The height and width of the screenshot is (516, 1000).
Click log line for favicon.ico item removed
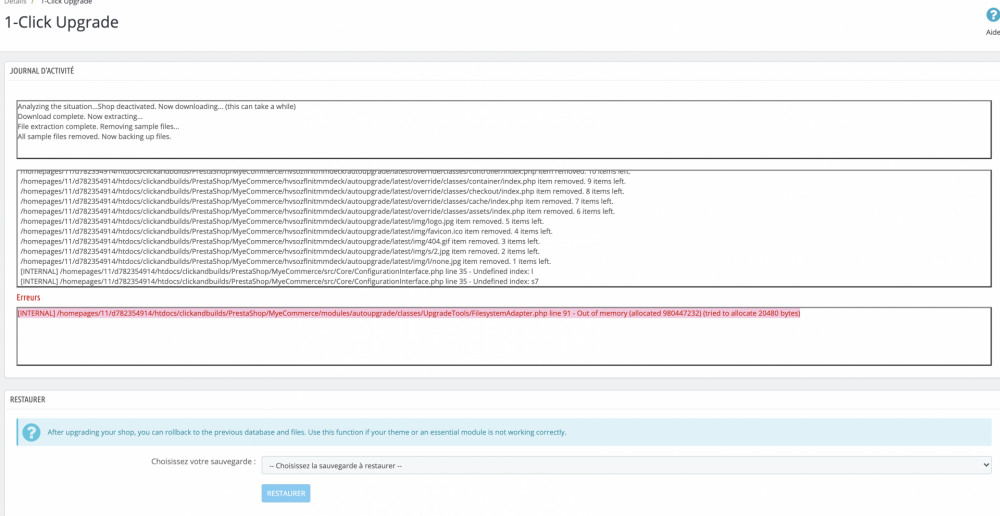point(286,232)
